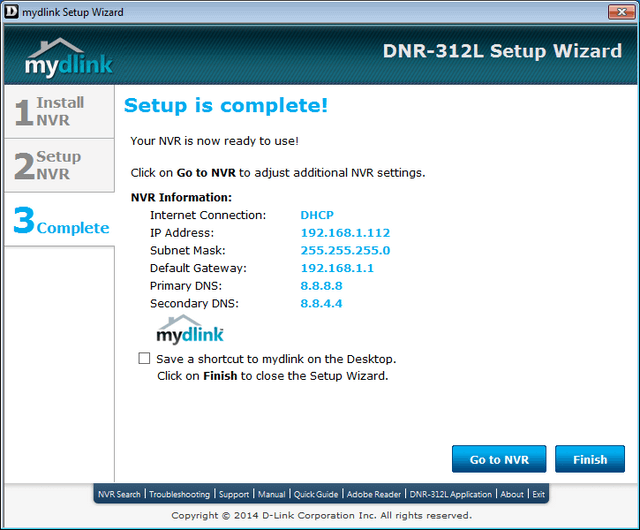Image resolution: width=640 pixels, height=530 pixels.
Task: Click the IP address 192.168.1.112
Action: point(345,233)
